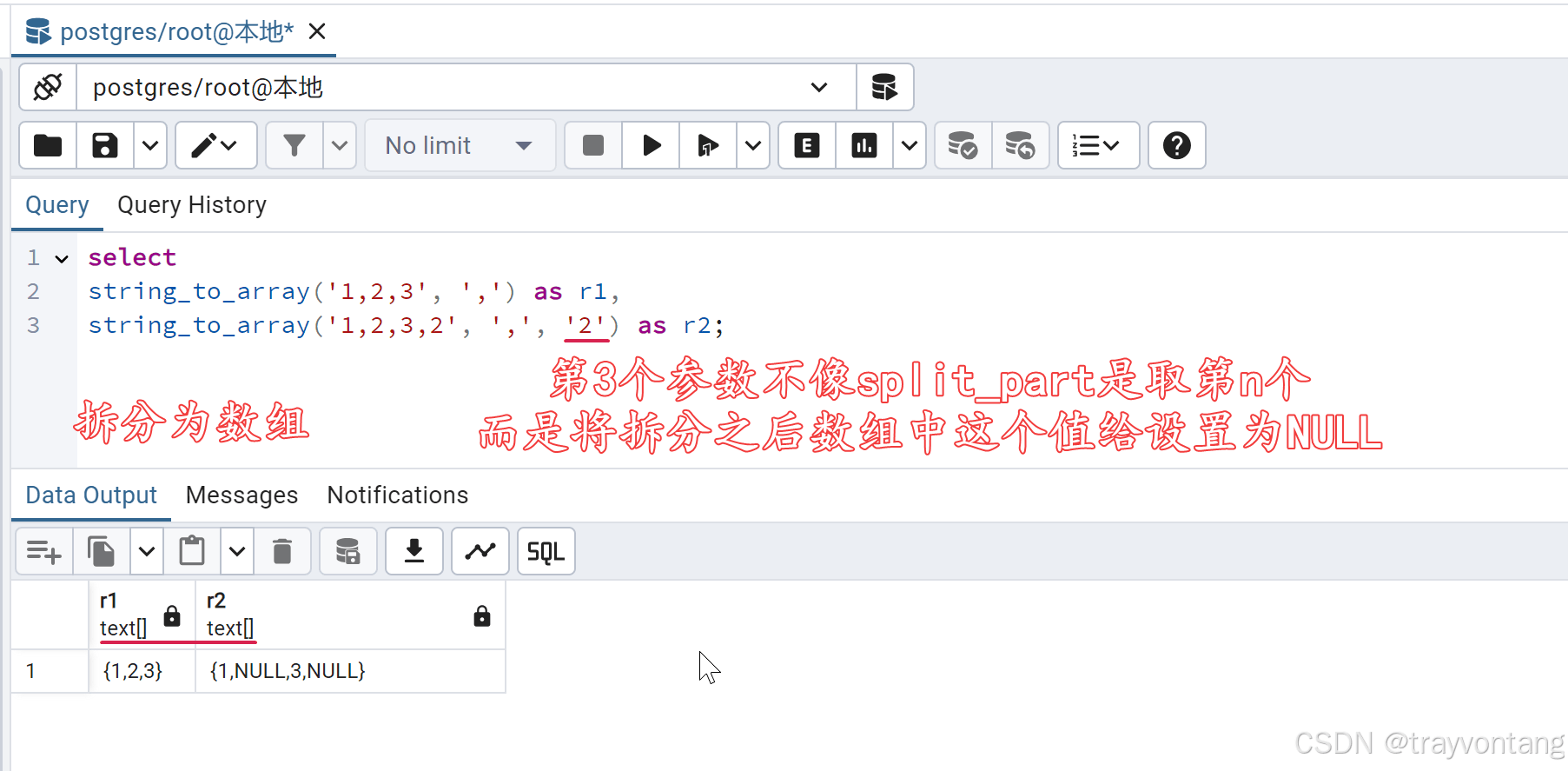The image size is (1568, 771).
Task: Open file with the folder icon
Action: coord(48,145)
